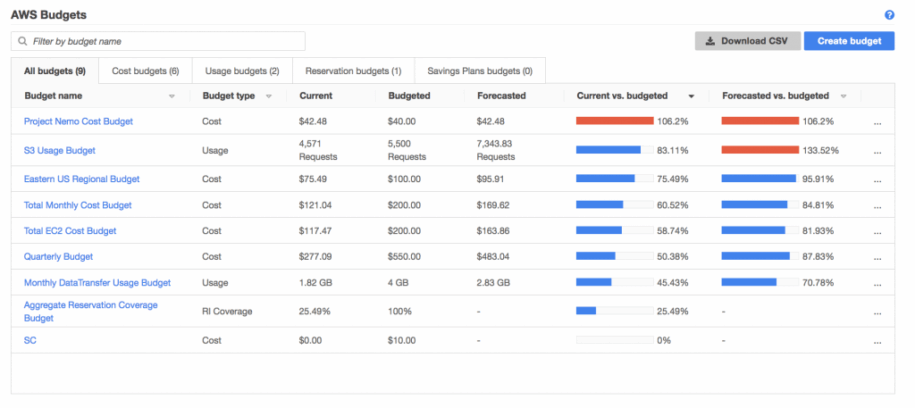Switch to Reservation budgets (1) tab
915x408 pixels.
pos(353,71)
